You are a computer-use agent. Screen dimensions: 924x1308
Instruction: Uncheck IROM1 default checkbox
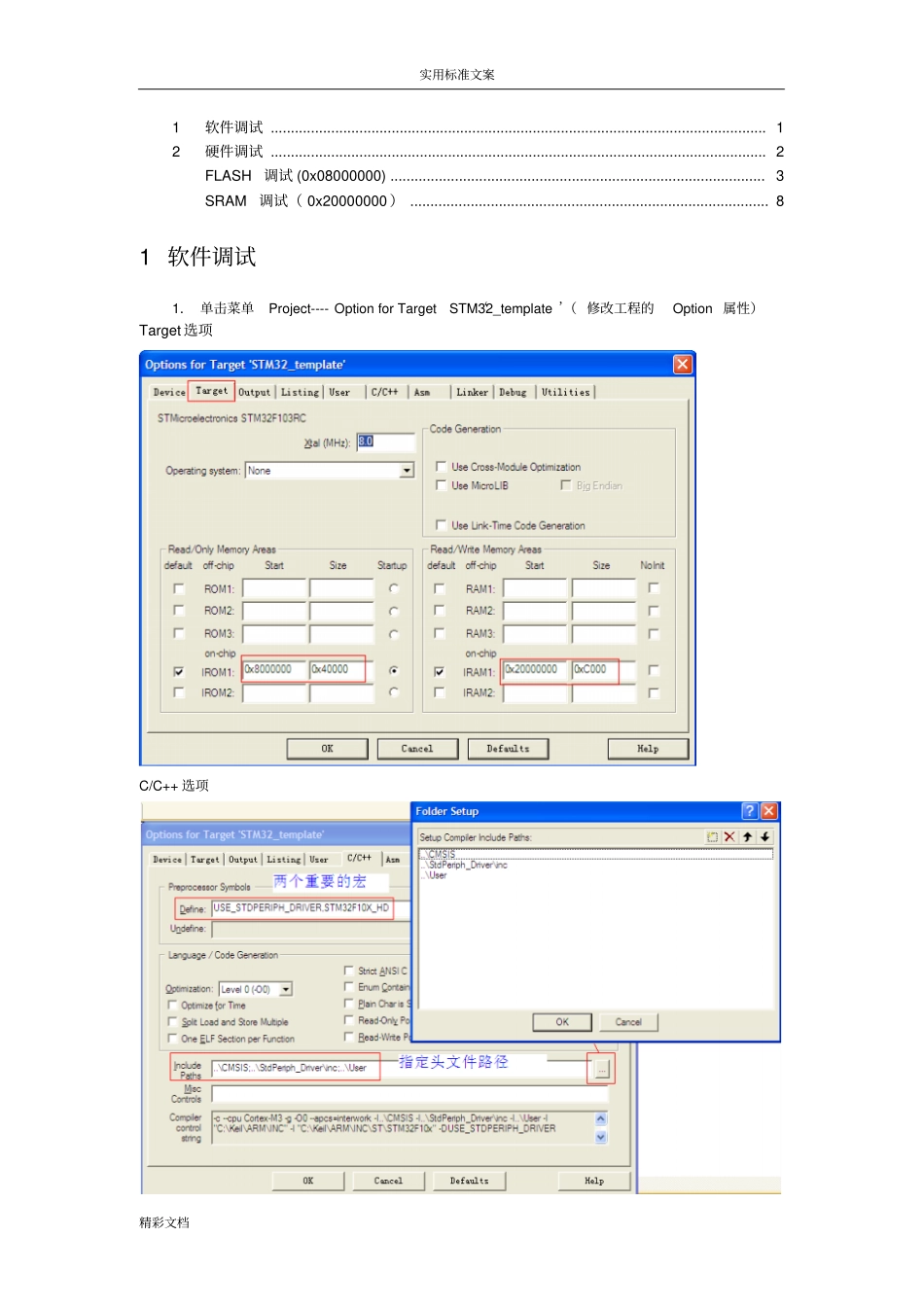[x=178, y=672]
